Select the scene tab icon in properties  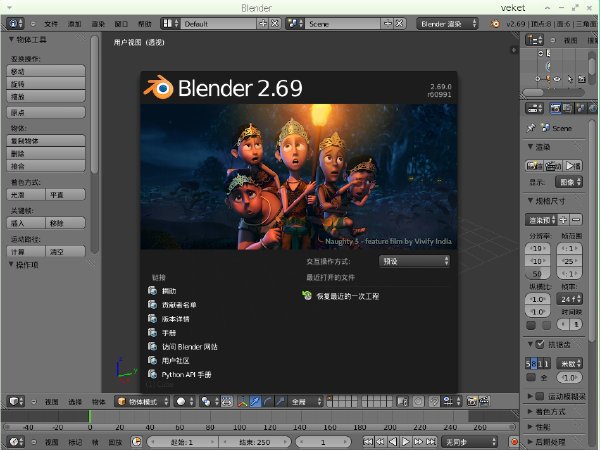click(x=580, y=108)
